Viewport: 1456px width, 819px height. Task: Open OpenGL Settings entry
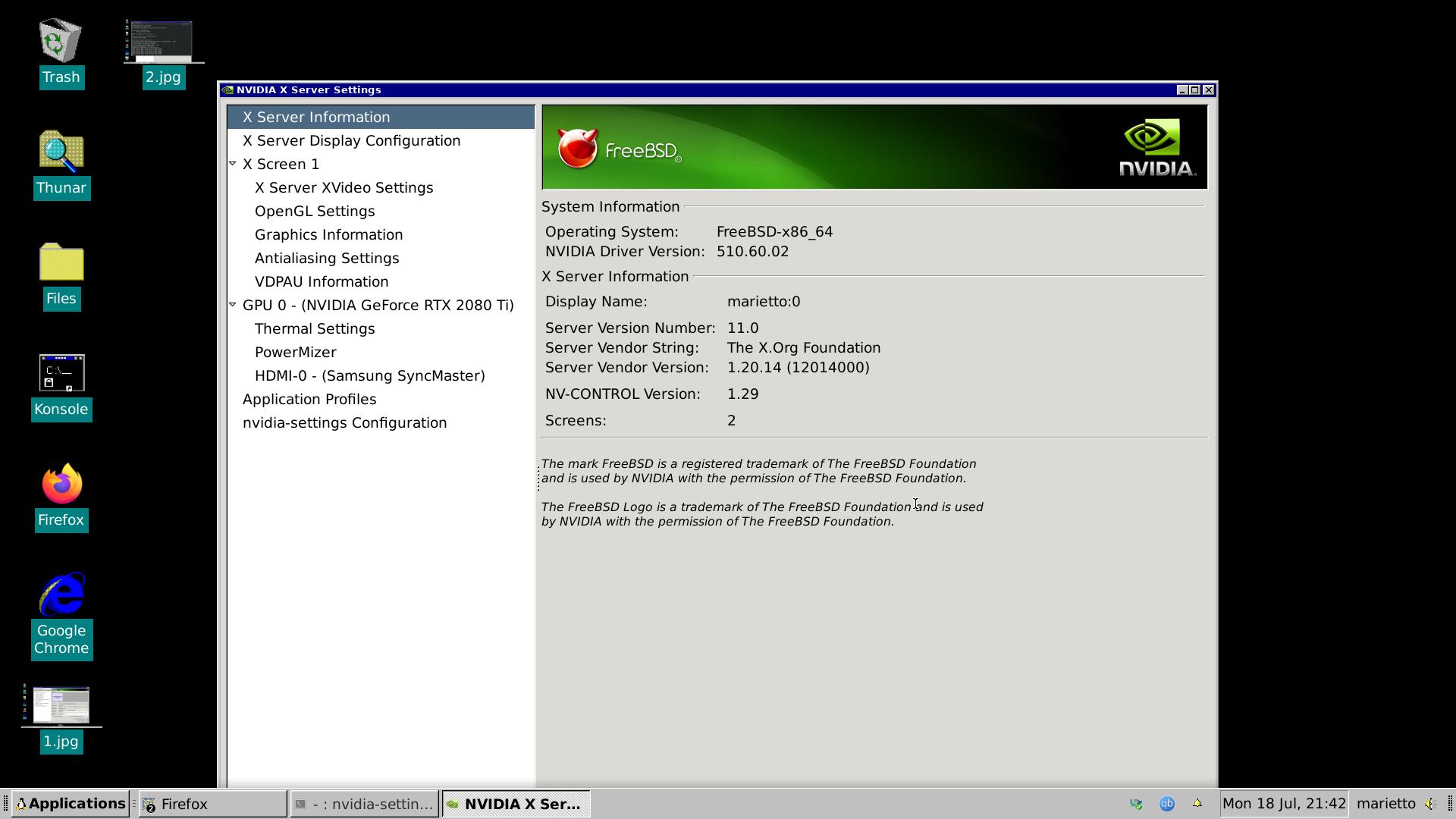click(x=314, y=212)
